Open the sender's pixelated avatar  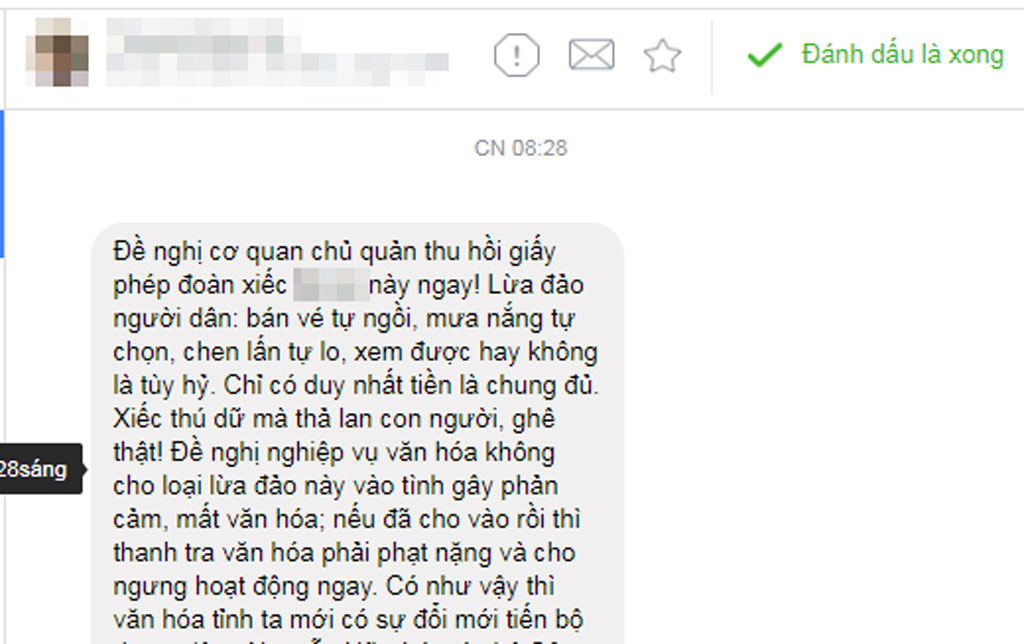tap(57, 52)
